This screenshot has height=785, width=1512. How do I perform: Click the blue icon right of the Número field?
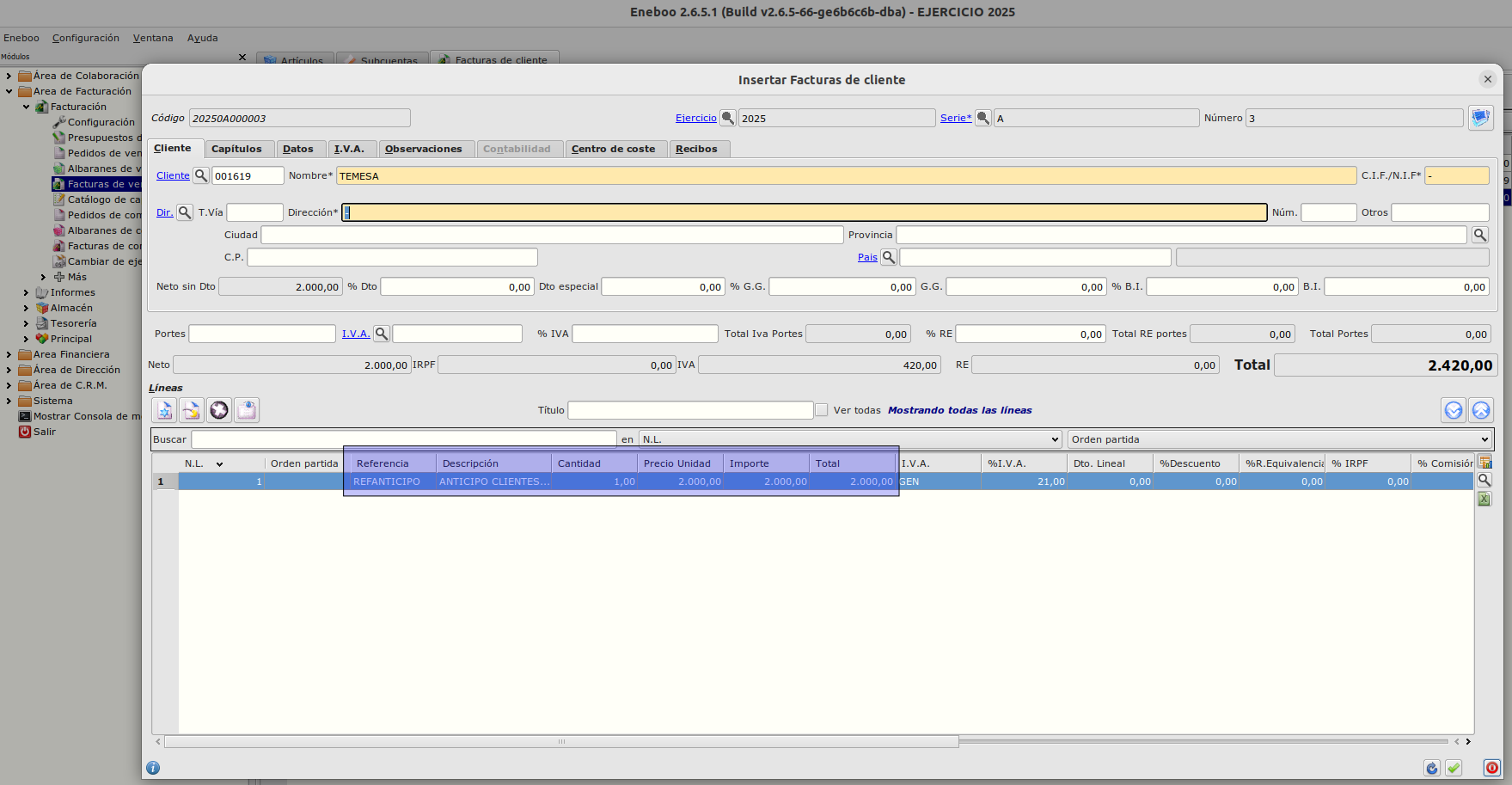[x=1480, y=118]
